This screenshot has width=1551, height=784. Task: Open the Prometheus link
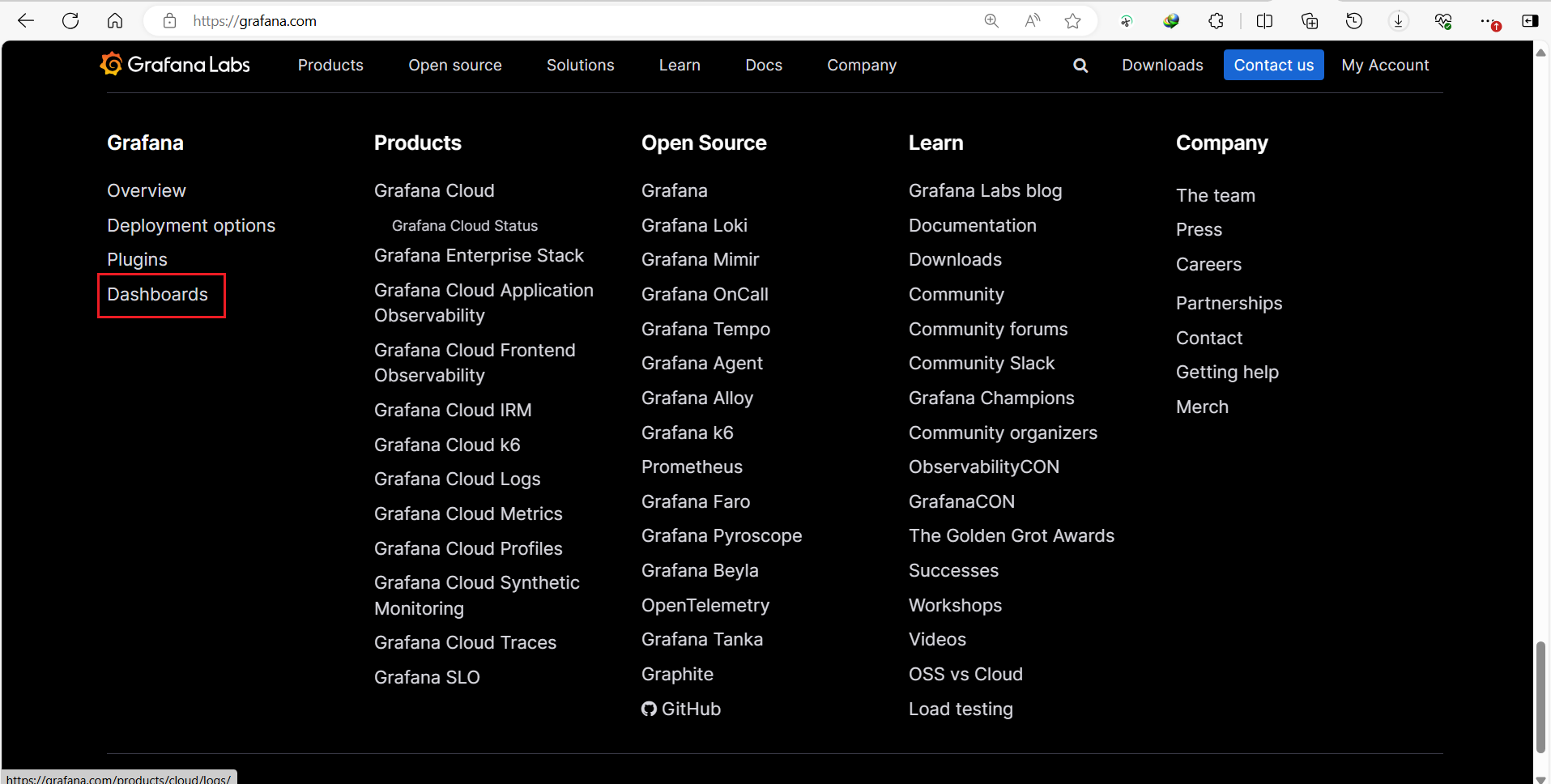coord(692,467)
